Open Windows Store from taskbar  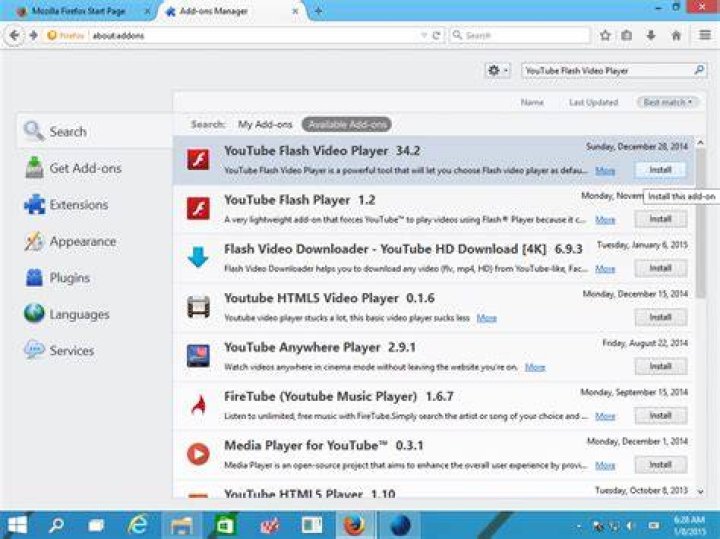coord(225,525)
